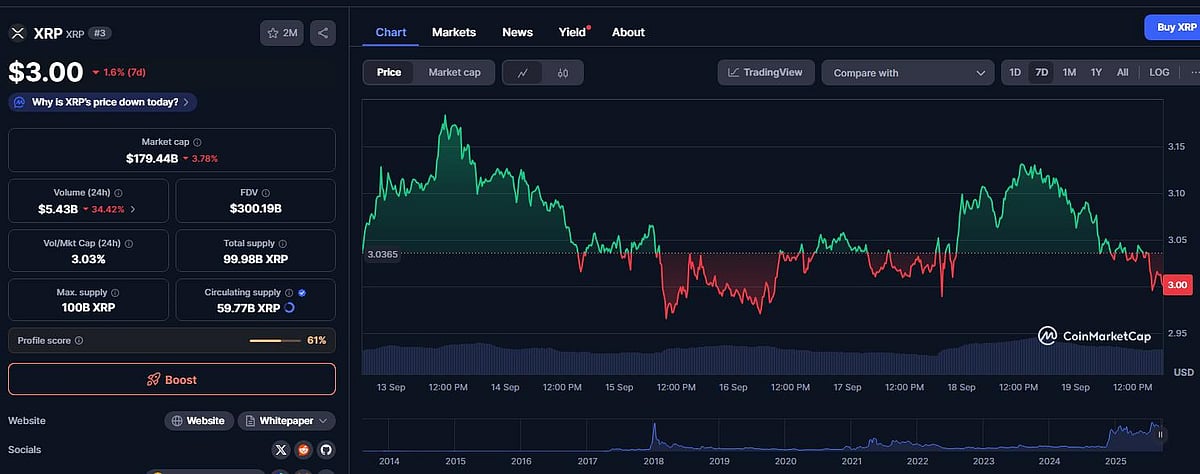Open the Website link button

[x=200, y=421]
